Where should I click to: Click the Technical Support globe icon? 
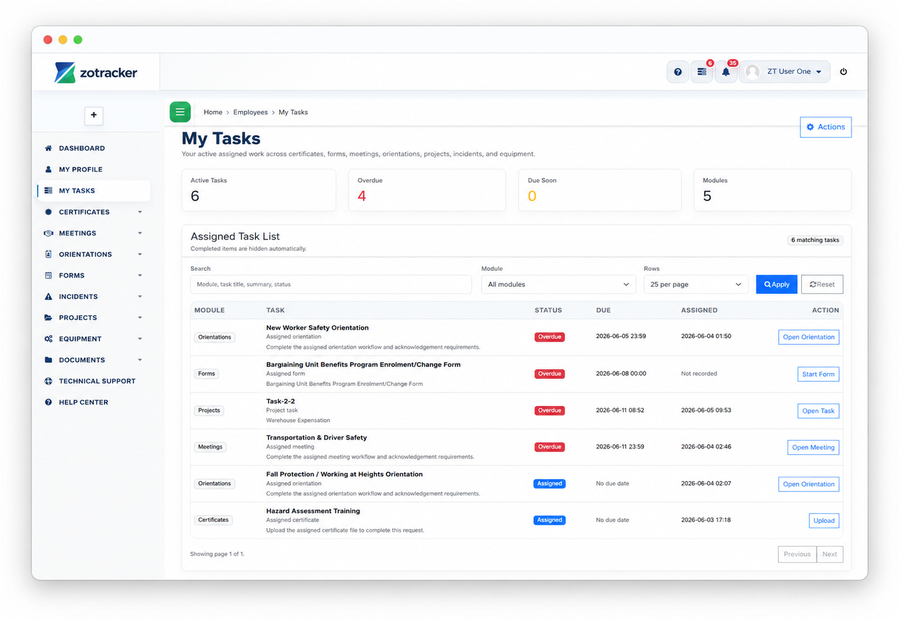coord(48,381)
